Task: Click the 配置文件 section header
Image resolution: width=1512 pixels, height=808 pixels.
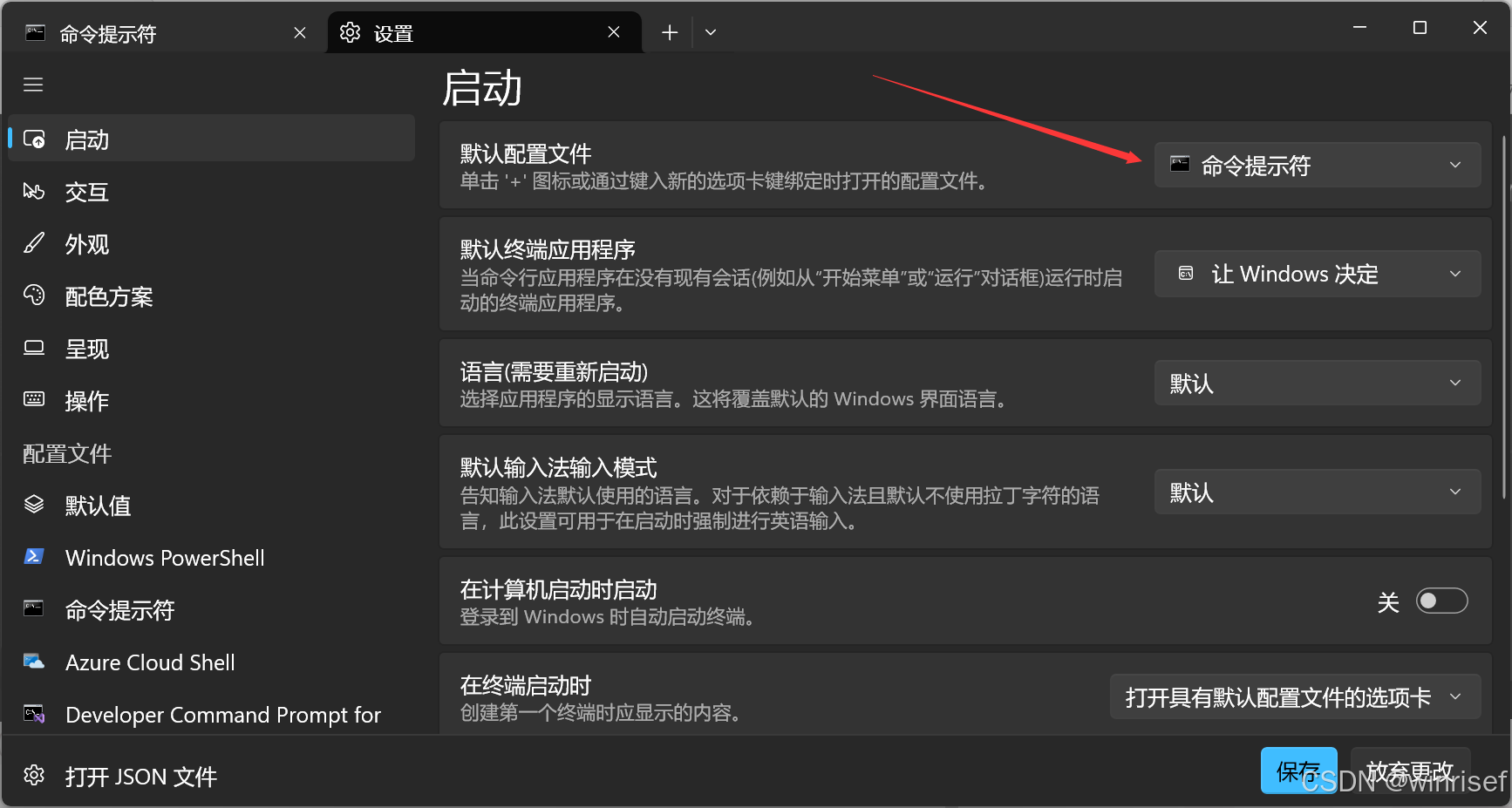Action: tap(67, 453)
